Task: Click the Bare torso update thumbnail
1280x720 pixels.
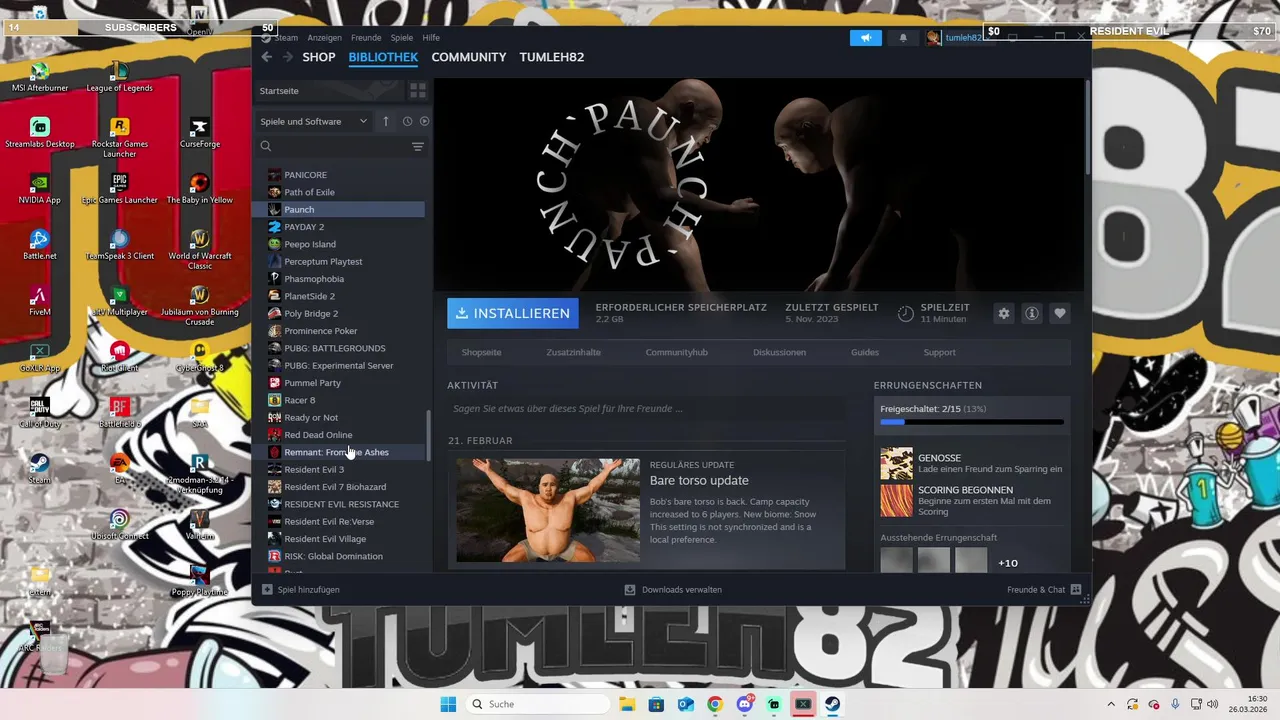Action: point(548,510)
